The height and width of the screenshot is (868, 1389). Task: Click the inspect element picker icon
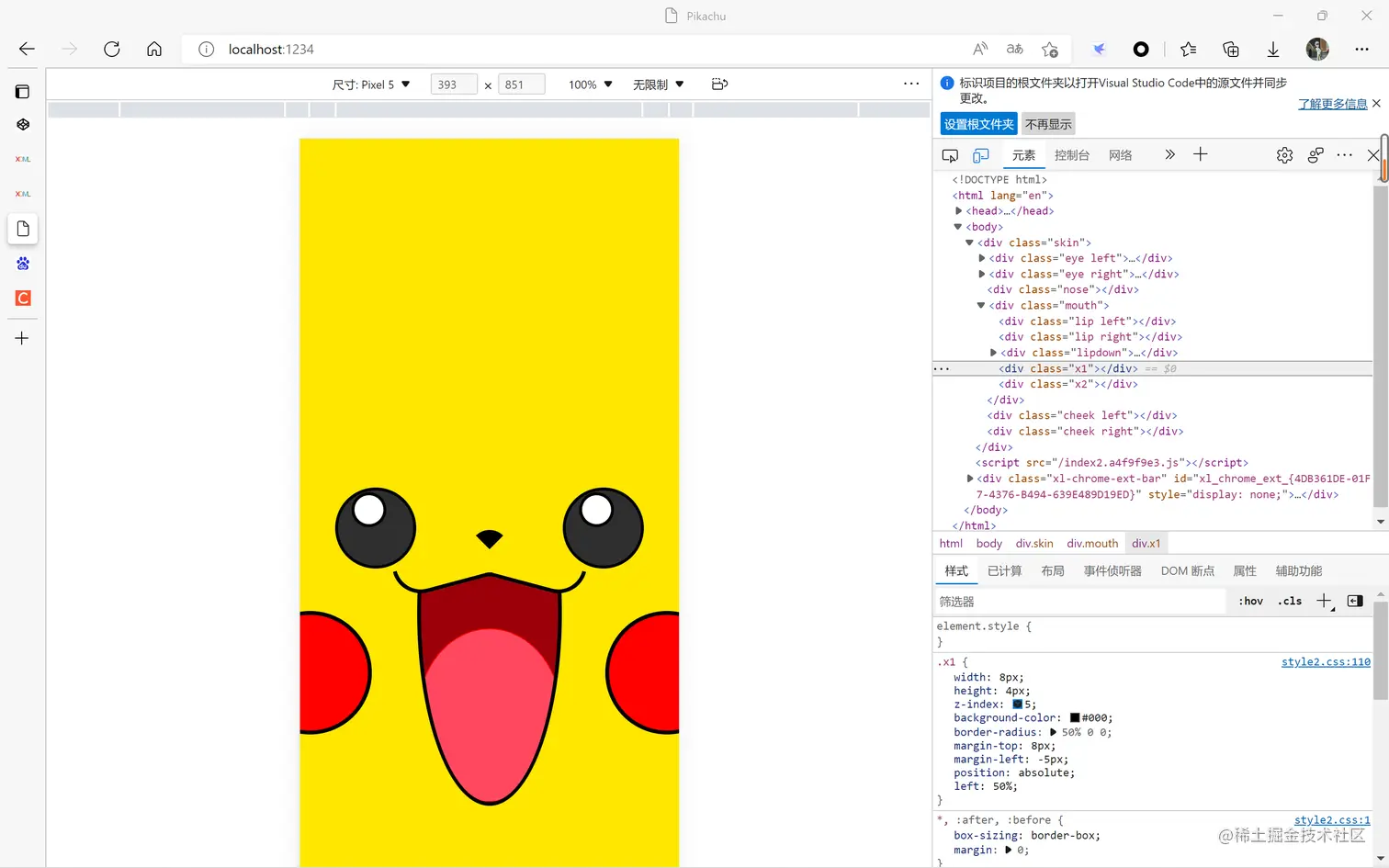pos(950,155)
